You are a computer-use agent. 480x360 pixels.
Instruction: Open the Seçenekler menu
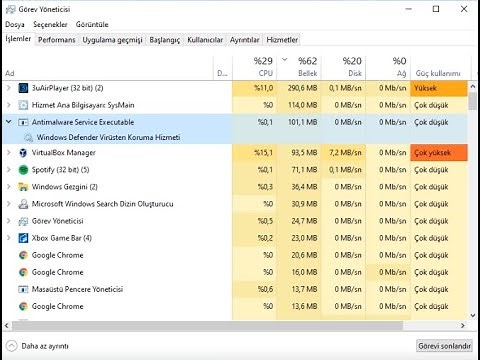[x=50, y=25]
